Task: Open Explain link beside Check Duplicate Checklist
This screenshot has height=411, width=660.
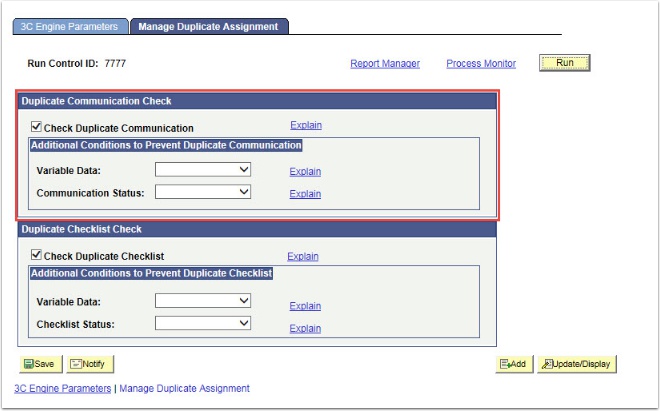Action: pos(303,256)
